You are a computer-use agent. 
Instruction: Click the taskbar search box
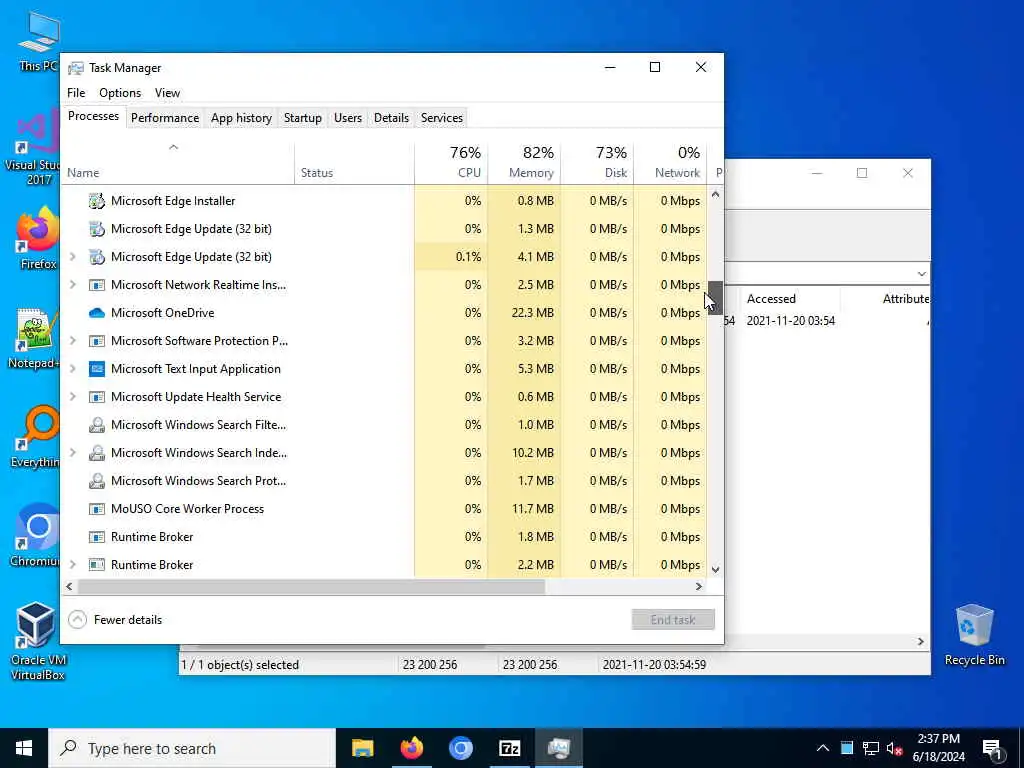coord(192,748)
